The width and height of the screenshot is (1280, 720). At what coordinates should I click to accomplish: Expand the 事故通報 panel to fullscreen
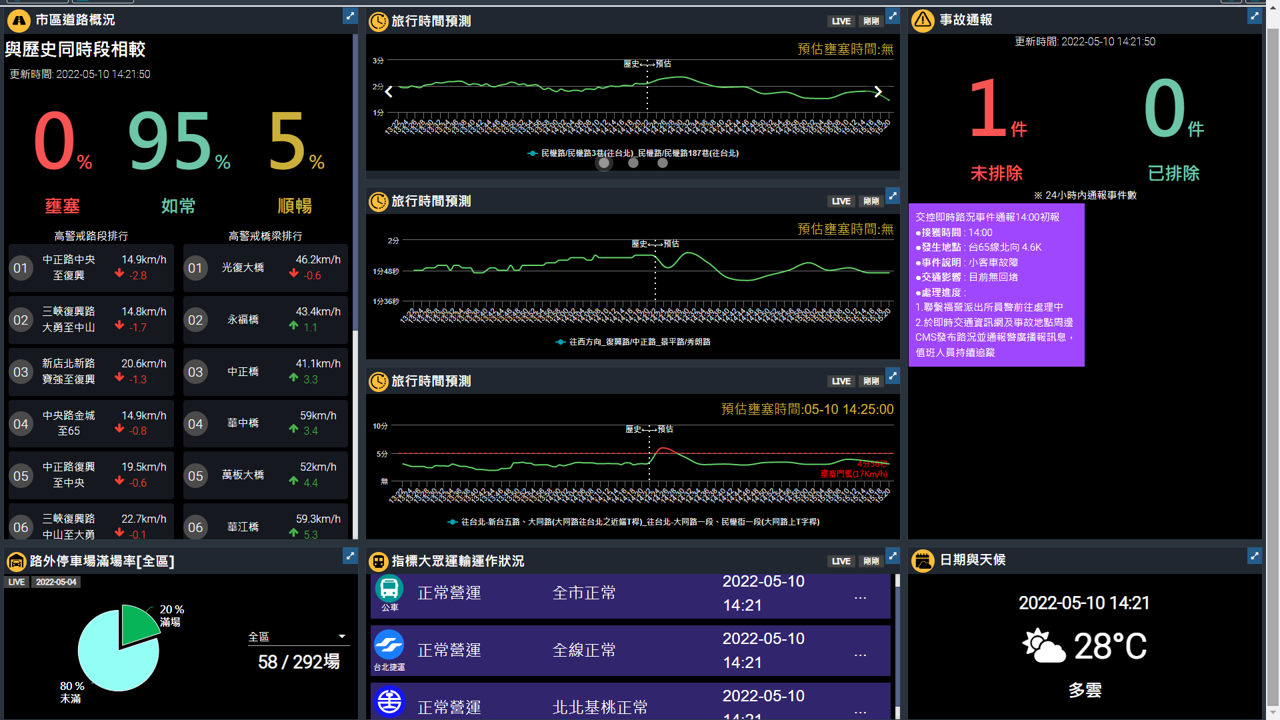tap(1254, 16)
